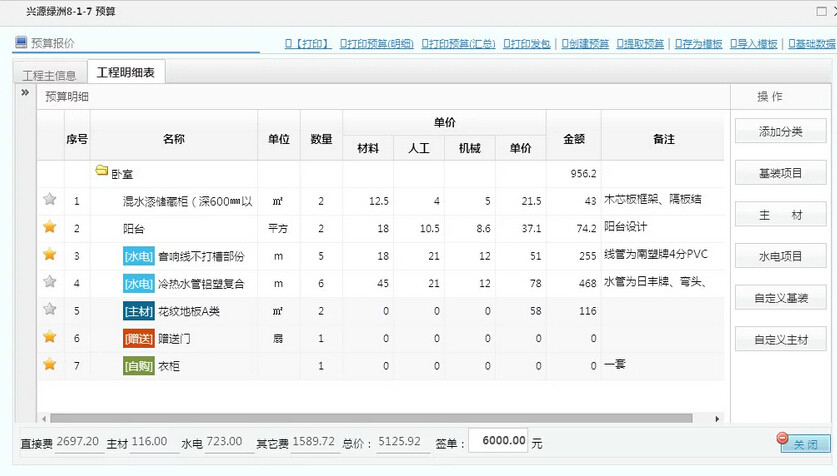Select the 工程明细表 tab
The height and width of the screenshot is (476, 837).
pyautogui.click(x=126, y=73)
